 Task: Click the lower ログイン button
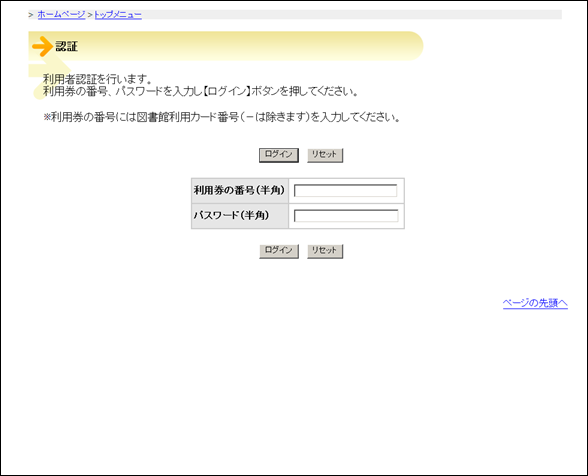click(279, 251)
